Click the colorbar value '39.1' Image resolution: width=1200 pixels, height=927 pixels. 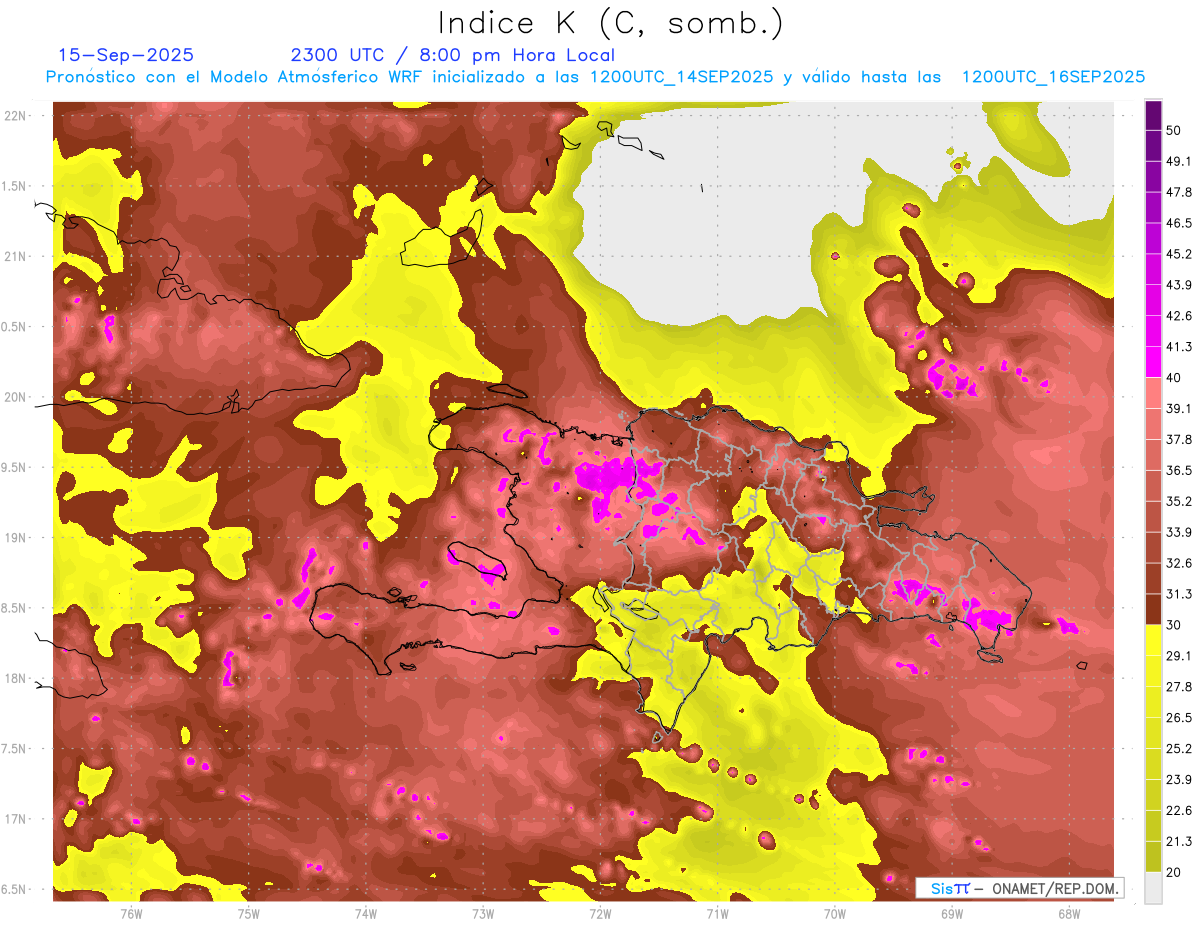coord(1179,408)
